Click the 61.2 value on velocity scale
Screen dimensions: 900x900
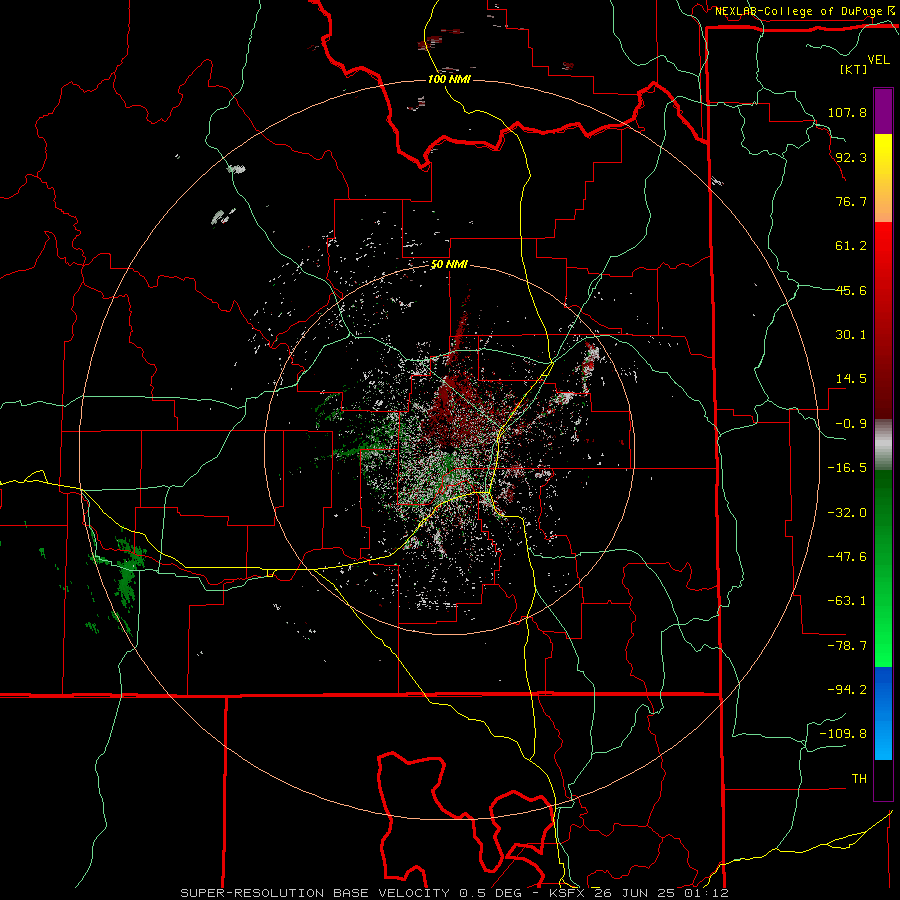coord(851,246)
